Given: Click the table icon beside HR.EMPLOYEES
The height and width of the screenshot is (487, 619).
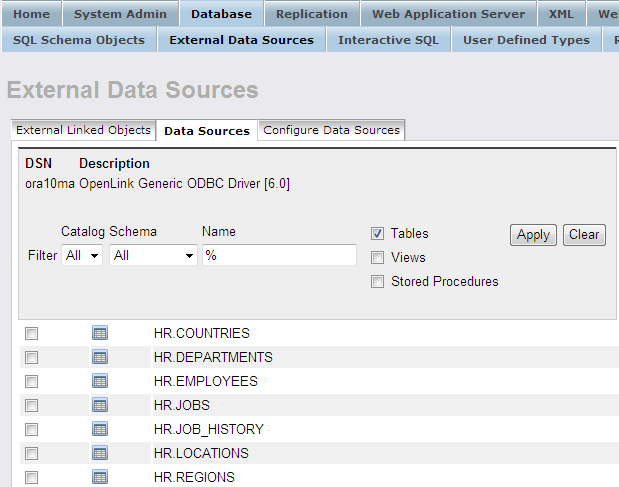Looking at the screenshot, I should tap(100, 381).
